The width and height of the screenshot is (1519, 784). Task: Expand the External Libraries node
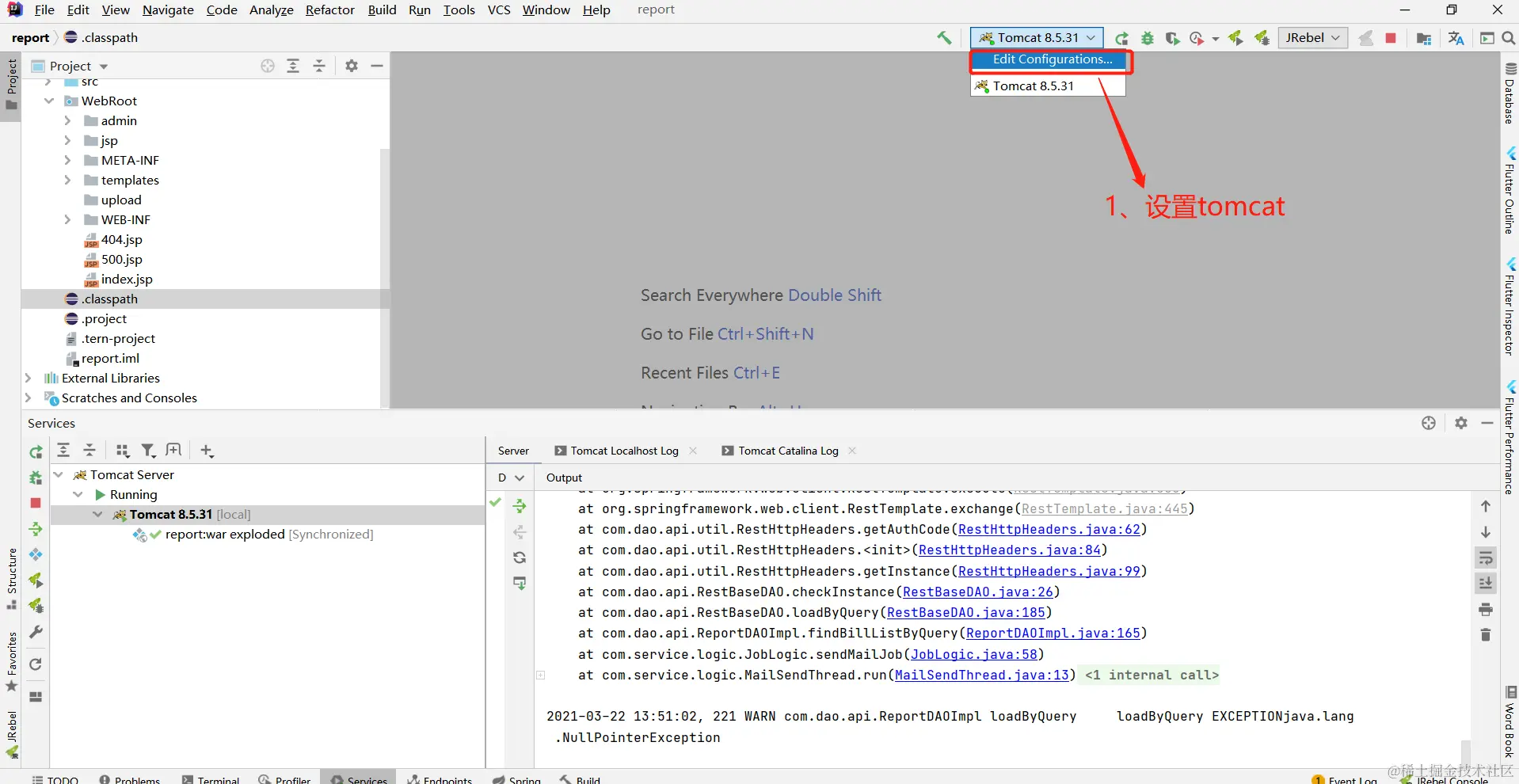coord(29,378)
